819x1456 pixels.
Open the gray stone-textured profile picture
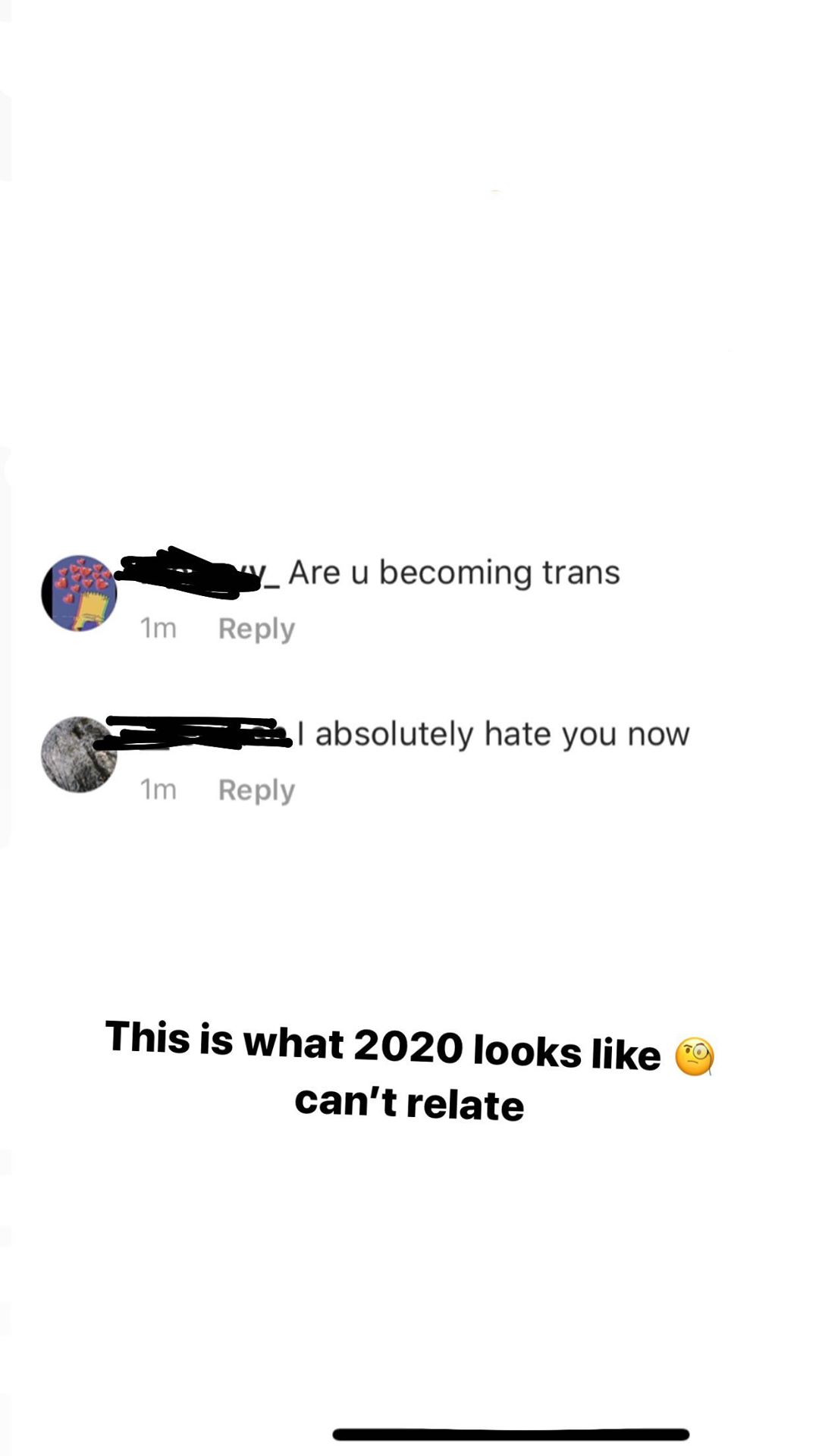(x=79, y=755)
